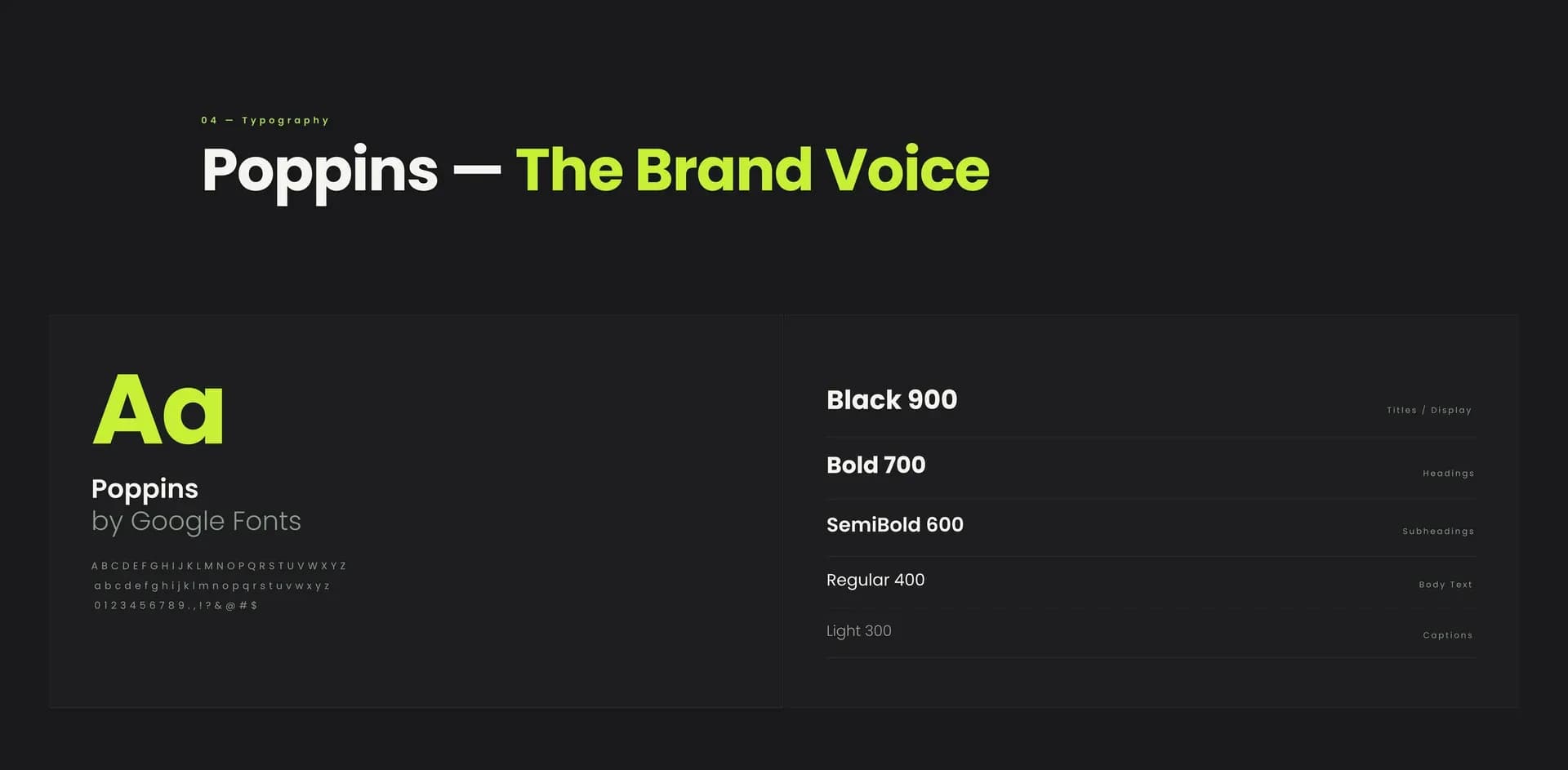Screen dimensions: 1568x770
Task: Click the by Google Fonts text
Action: [196, 522]
